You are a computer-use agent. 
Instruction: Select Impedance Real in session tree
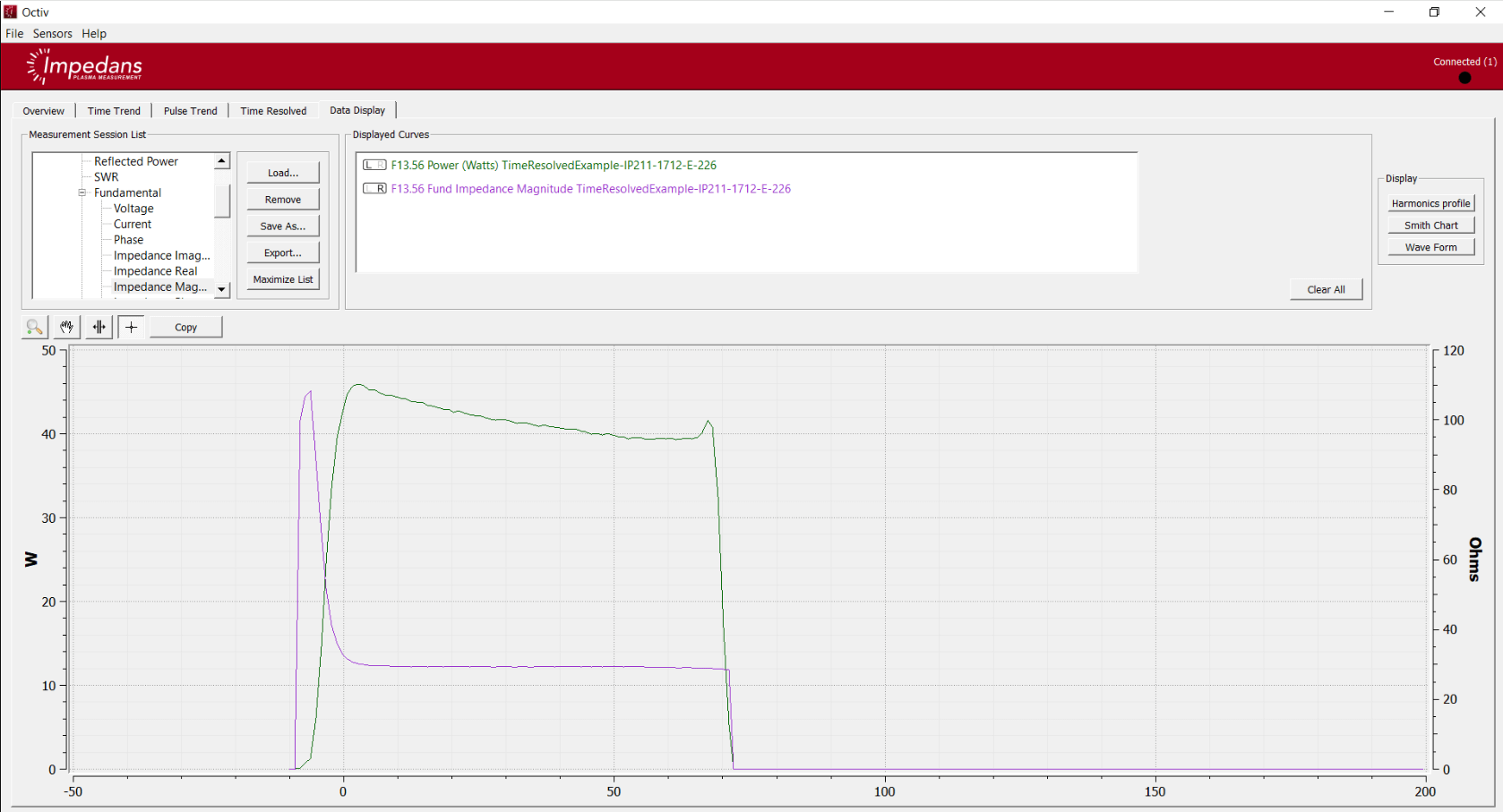pos(155,271)
